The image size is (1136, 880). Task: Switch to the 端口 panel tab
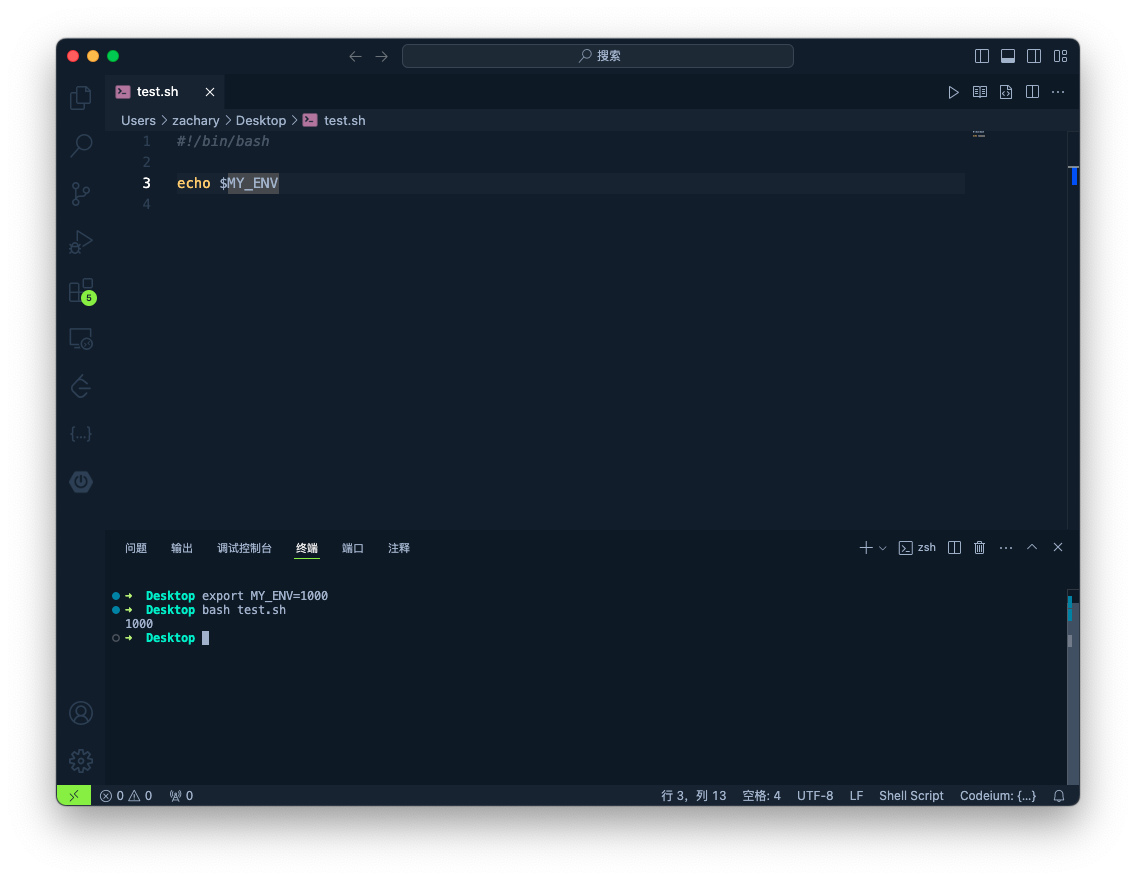tap(353, 548)
